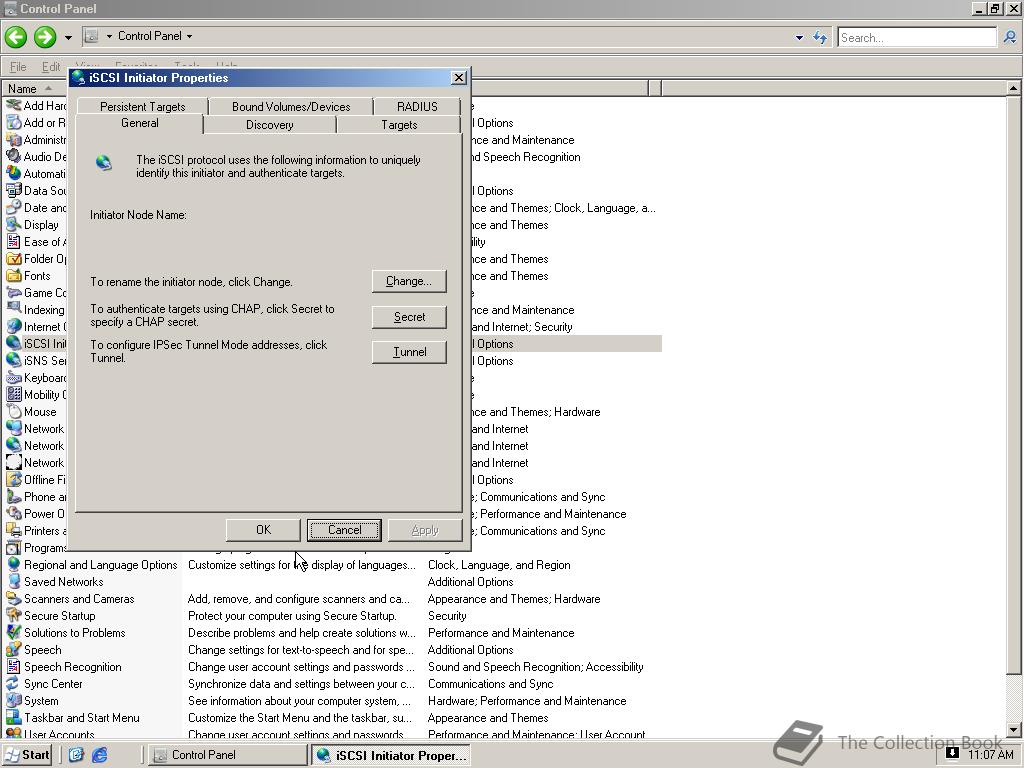The width and height of the screenshot is (1024, 768).
Task: Switch to the Bound Volumes/Devices tab
Action: [x=291, y=106]
